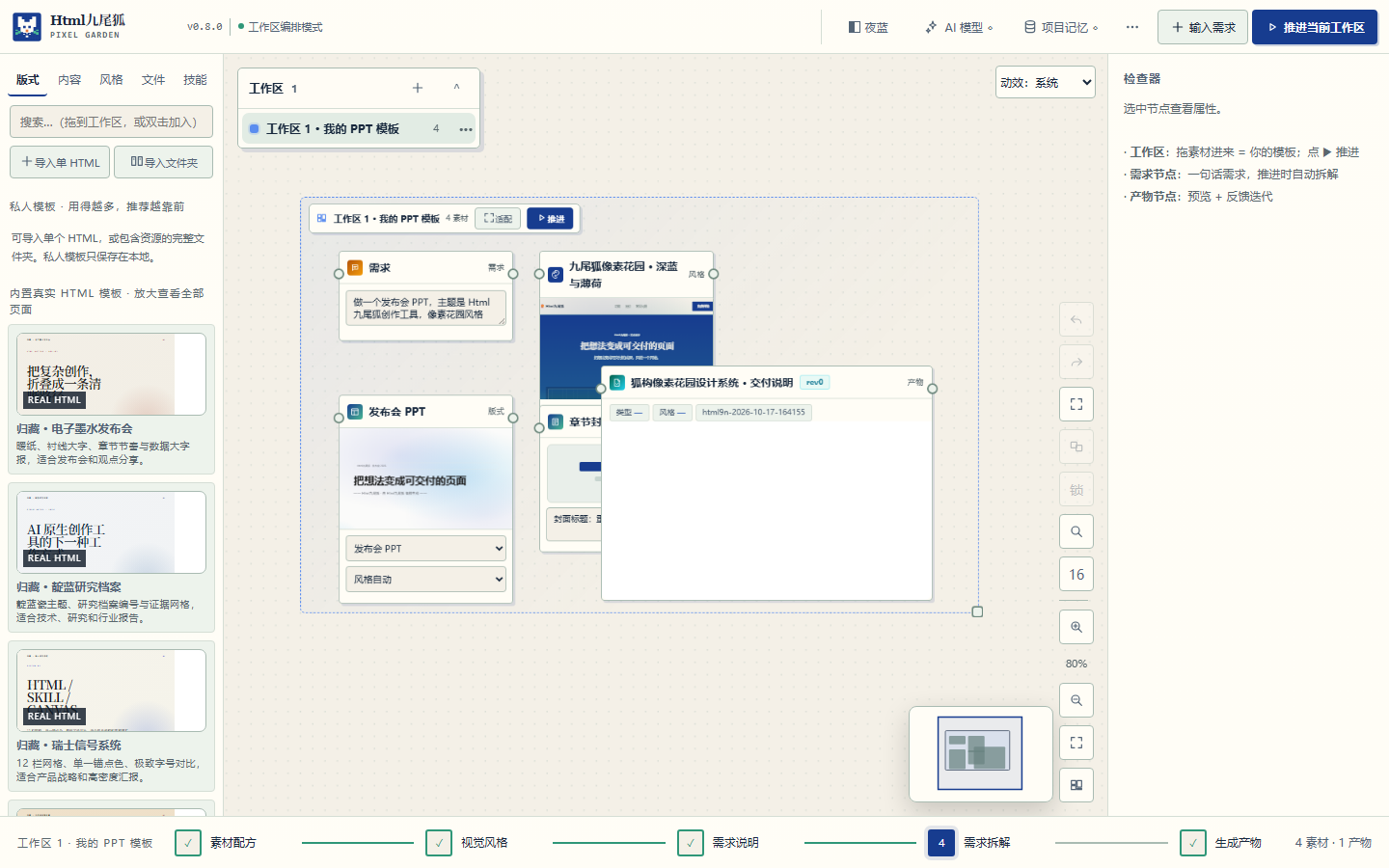The image size is (1389, 868).
Task: Click the undo arrow in the canvas toolbar
Action: pyautogui.click(x=1076, y=319)
